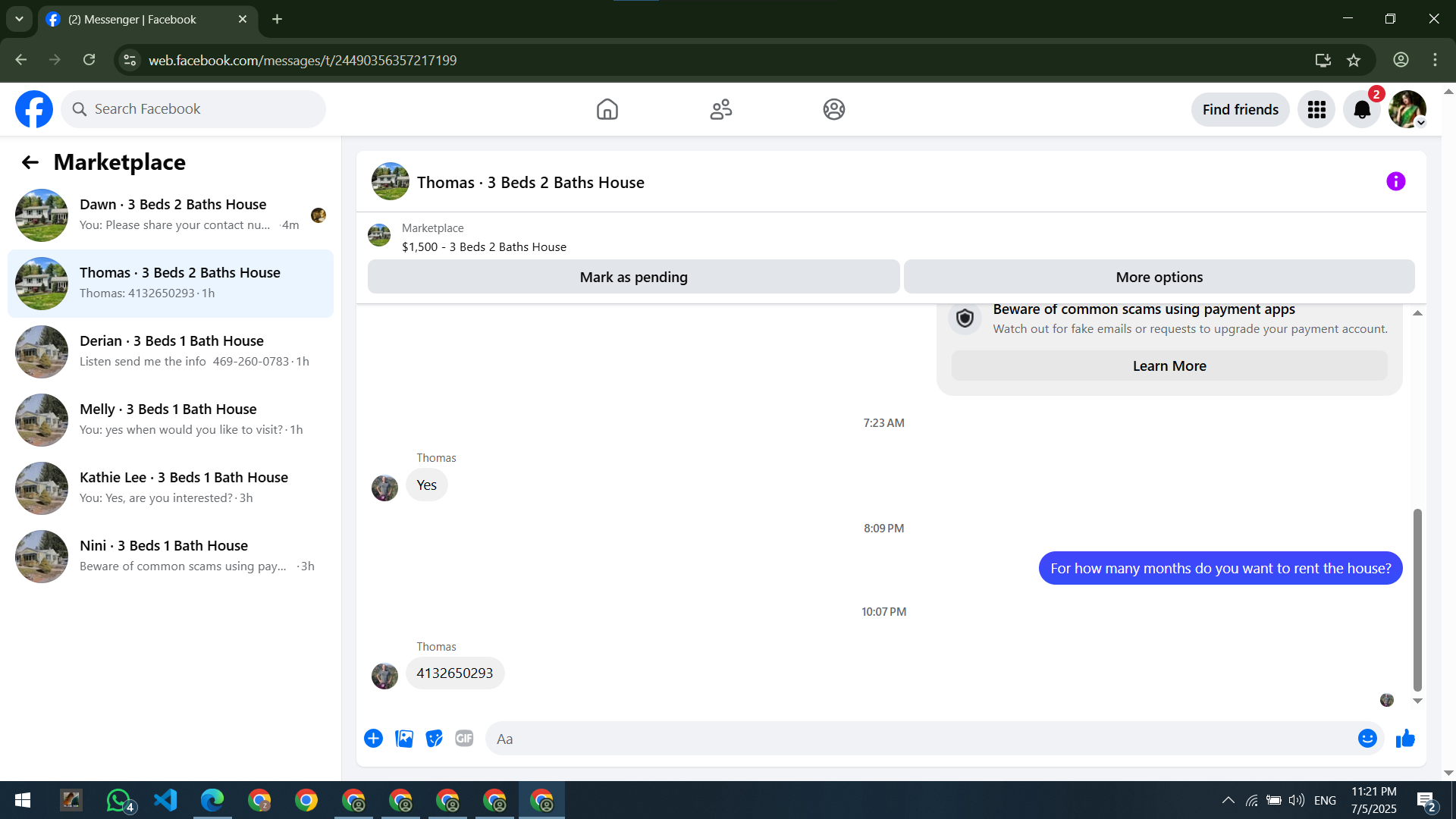Open the notifications bell
This screenshot has width=1456, height=819.
tap(1362, 110)
